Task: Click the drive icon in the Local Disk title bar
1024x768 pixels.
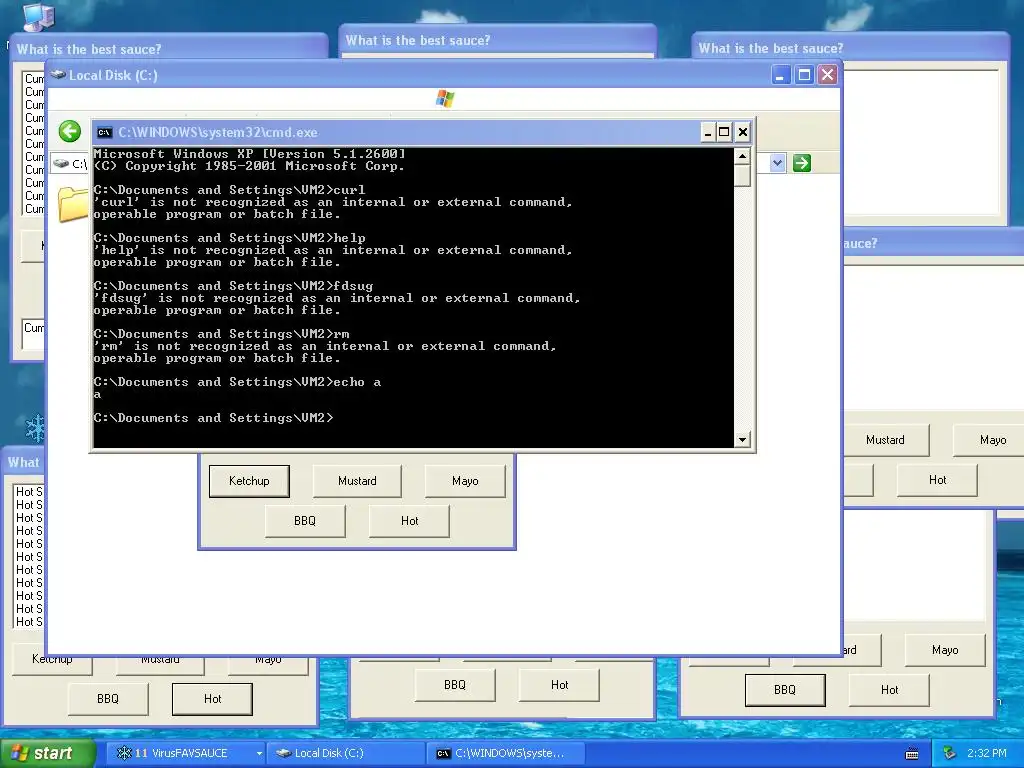Action: pos(58,74)
